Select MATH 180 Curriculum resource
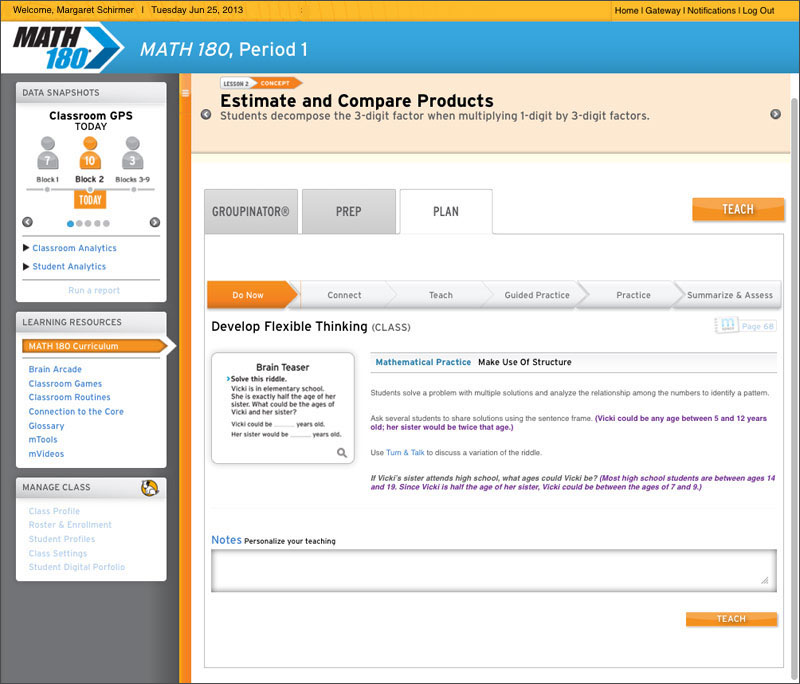The height and width of the screenshot is (684, 800). click(x=95, y=346)
